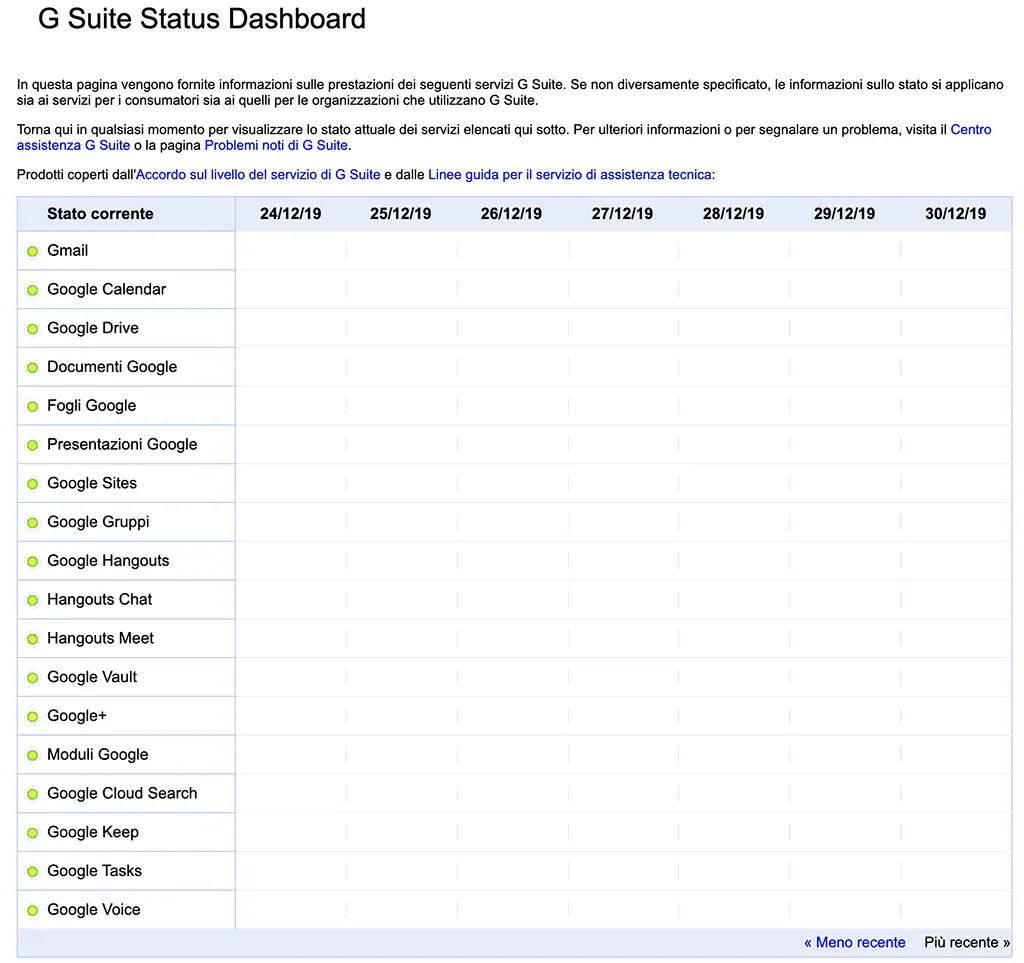Click the 26/12/19 date header
Screen dimensions: 1024x963
[511, 213]
